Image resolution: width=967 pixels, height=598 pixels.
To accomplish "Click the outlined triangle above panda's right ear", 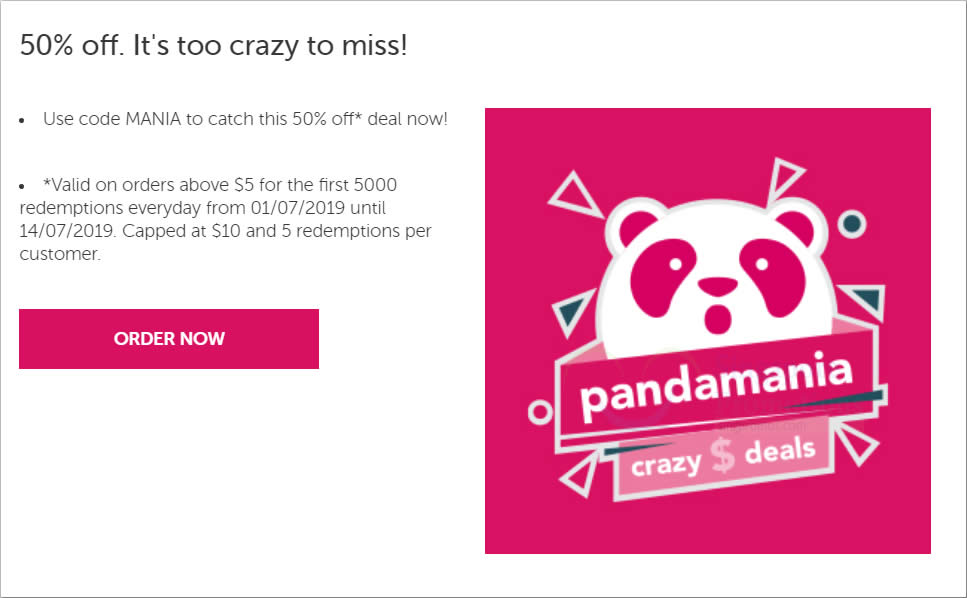I will pos(782,179).
